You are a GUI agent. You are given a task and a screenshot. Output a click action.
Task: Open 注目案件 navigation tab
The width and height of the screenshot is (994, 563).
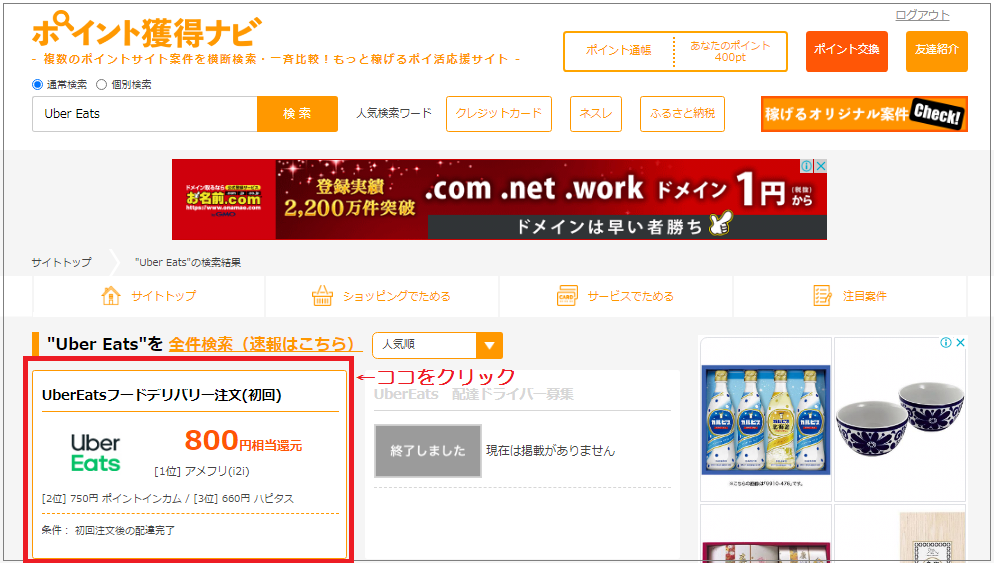coord(850,295)
